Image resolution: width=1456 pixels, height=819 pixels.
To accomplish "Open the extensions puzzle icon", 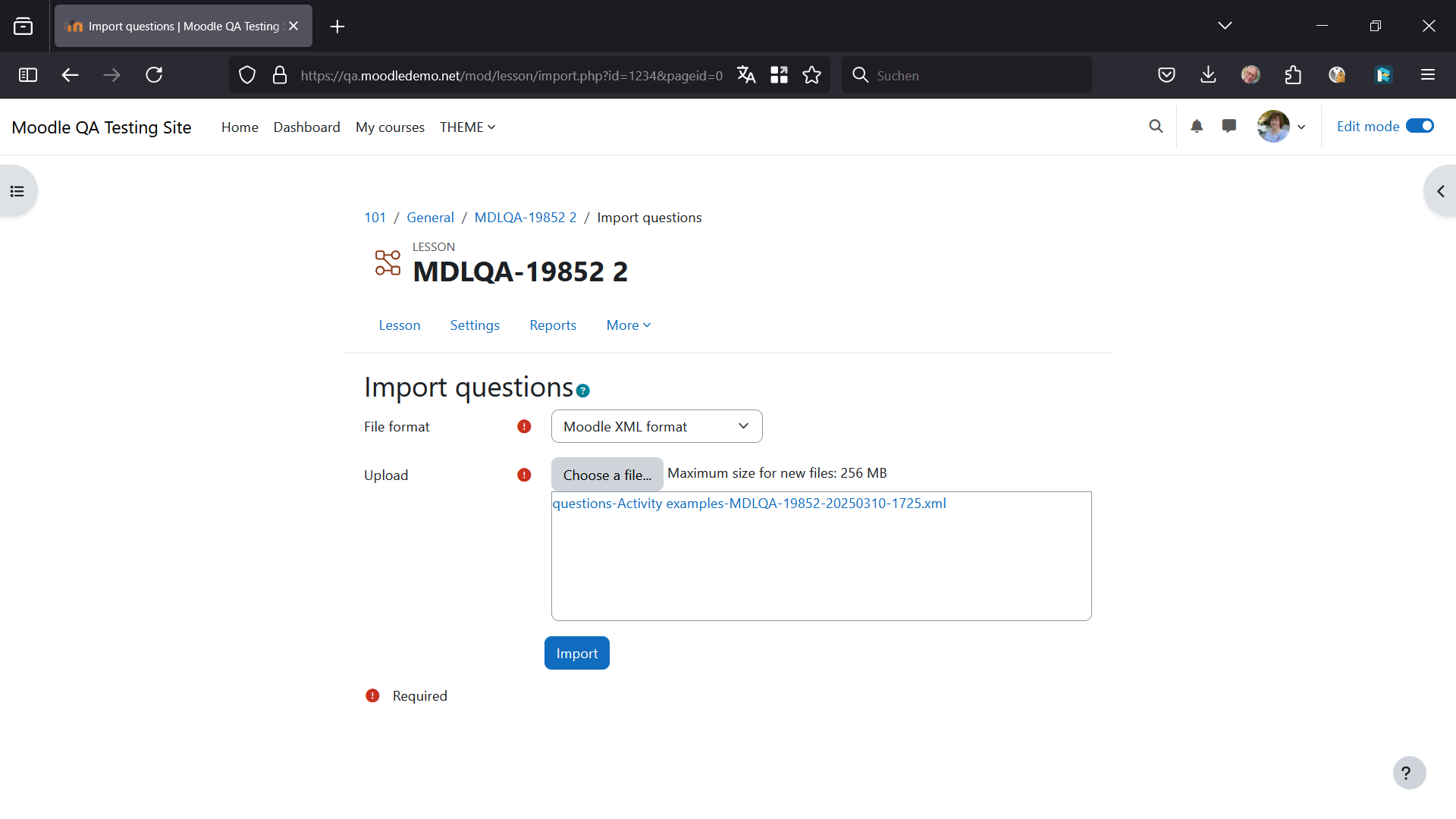I will 1293,75.
